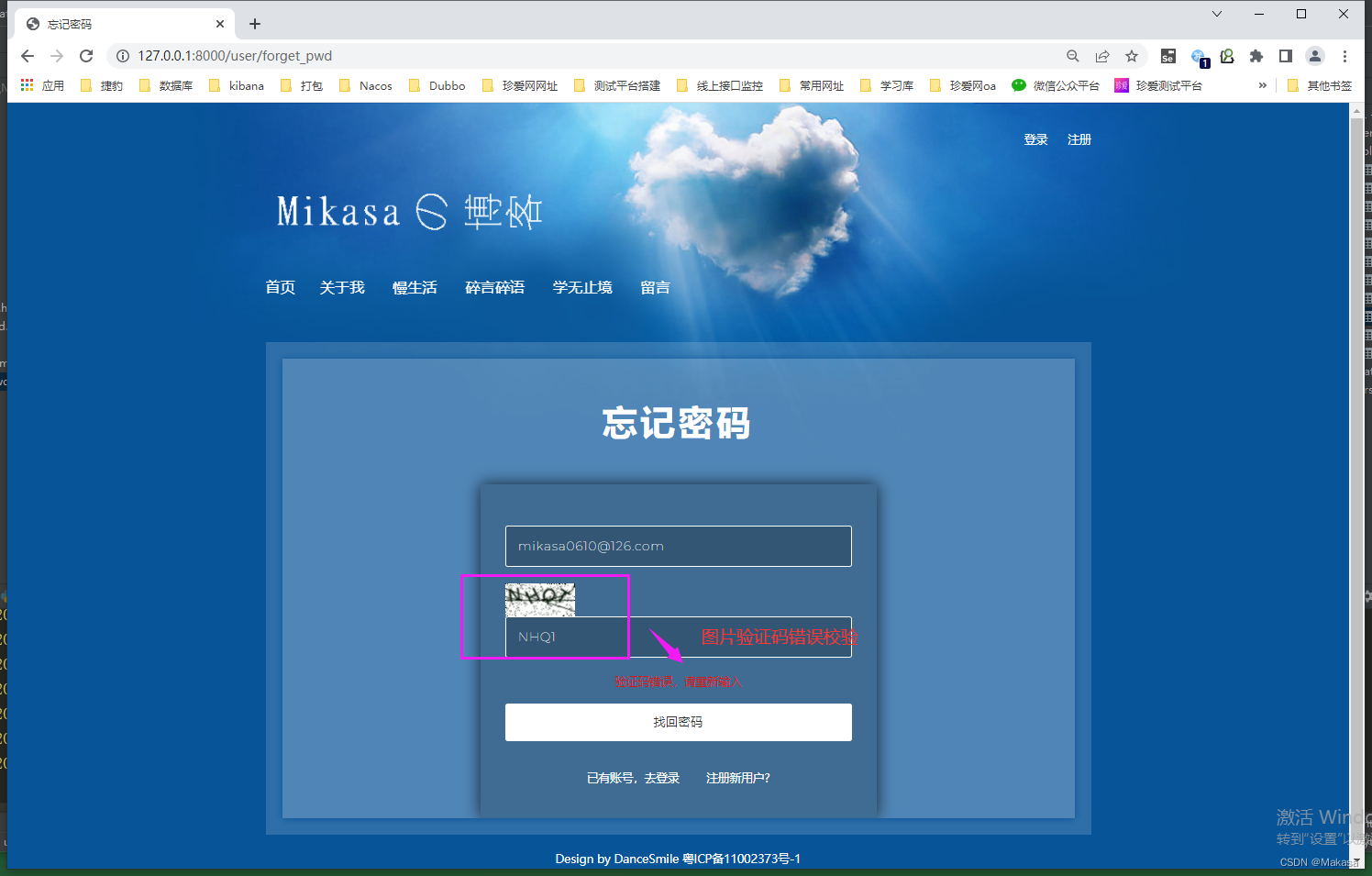Click the 登录 link at top right
The height and width of the screenshot is (876, 1372).
[x=1035, y=139]
